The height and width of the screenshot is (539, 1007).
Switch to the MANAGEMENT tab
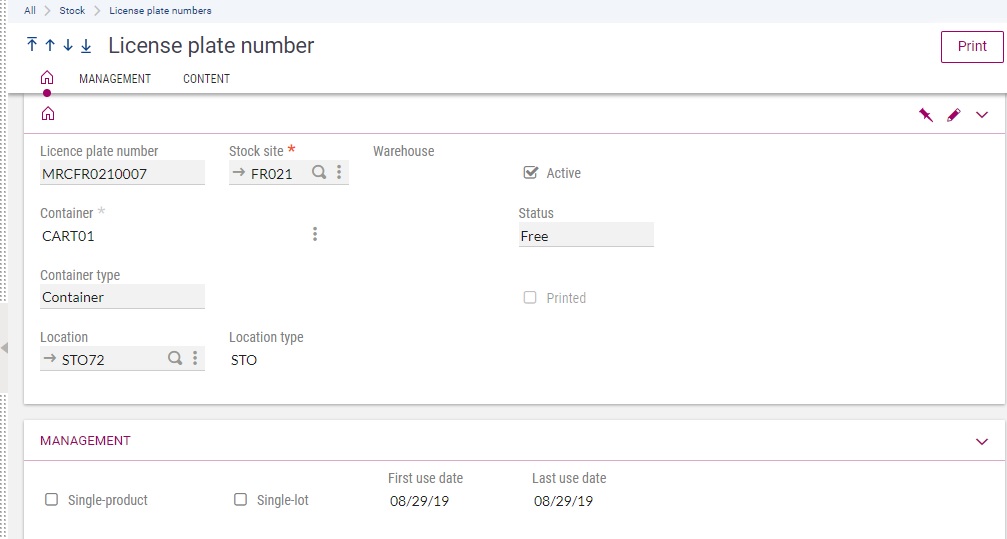coord(115,78)
